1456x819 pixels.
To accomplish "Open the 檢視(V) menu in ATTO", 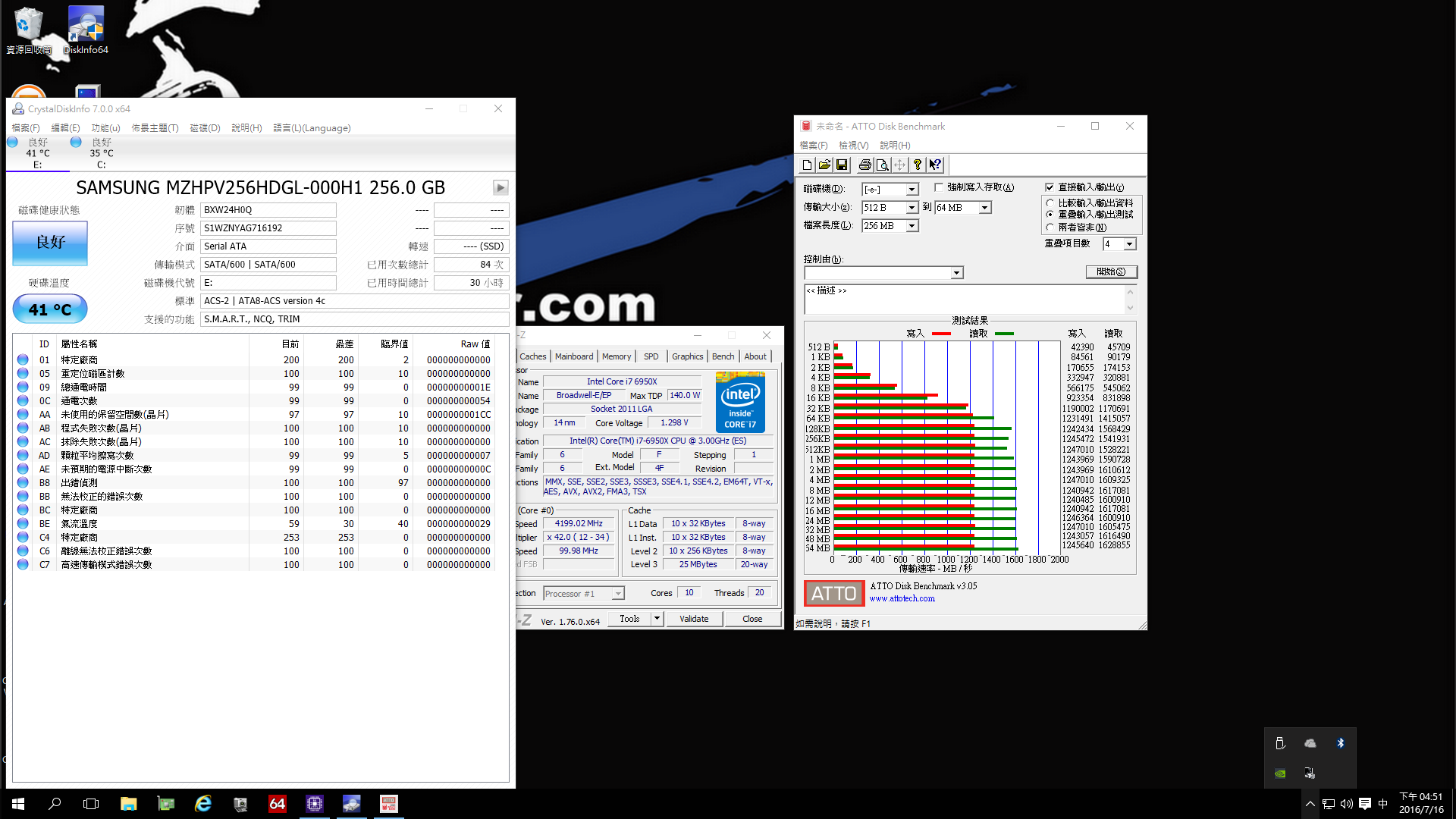I will click(853, 146).
